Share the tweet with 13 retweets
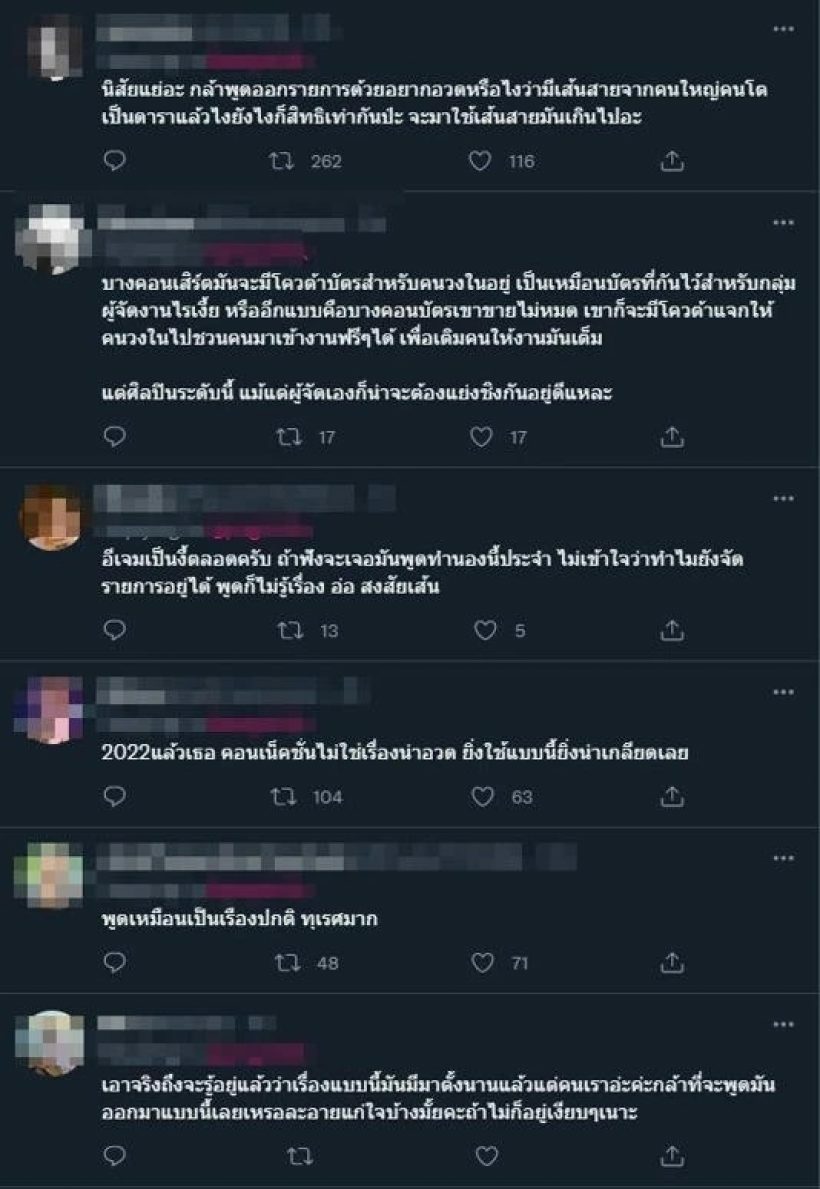 point(672,630)
